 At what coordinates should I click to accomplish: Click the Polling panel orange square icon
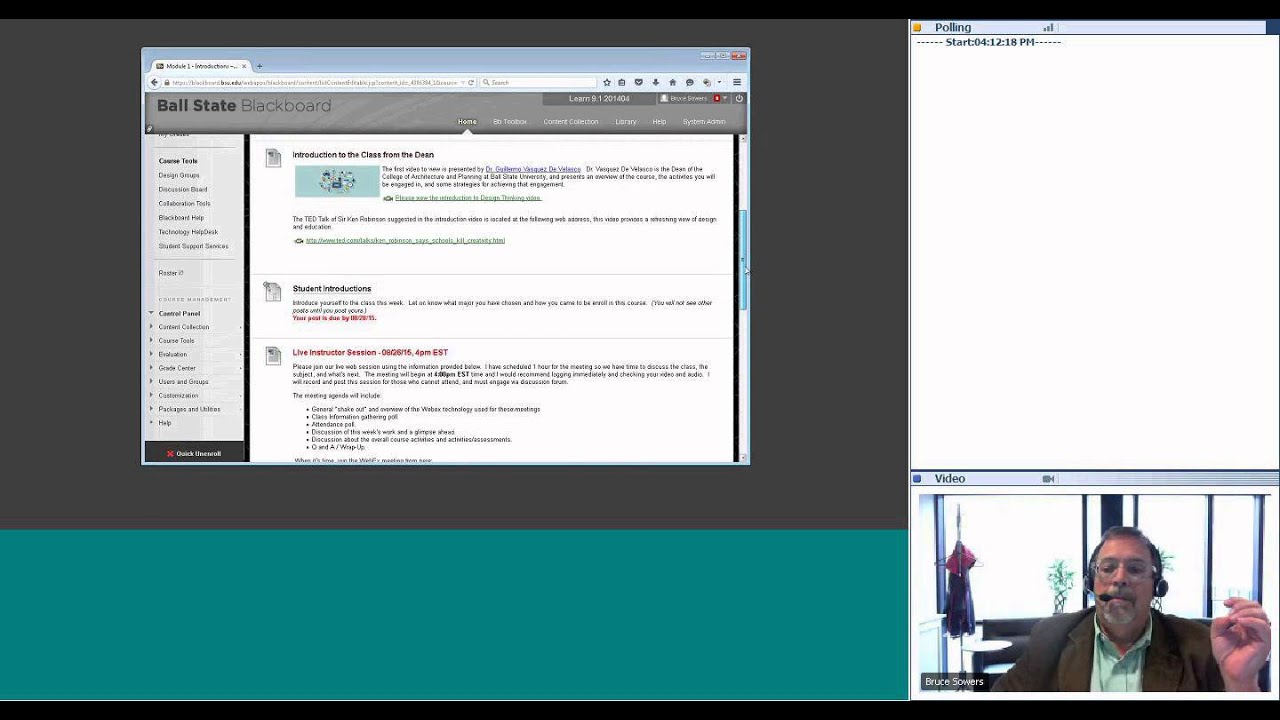(x=917, y=27)
